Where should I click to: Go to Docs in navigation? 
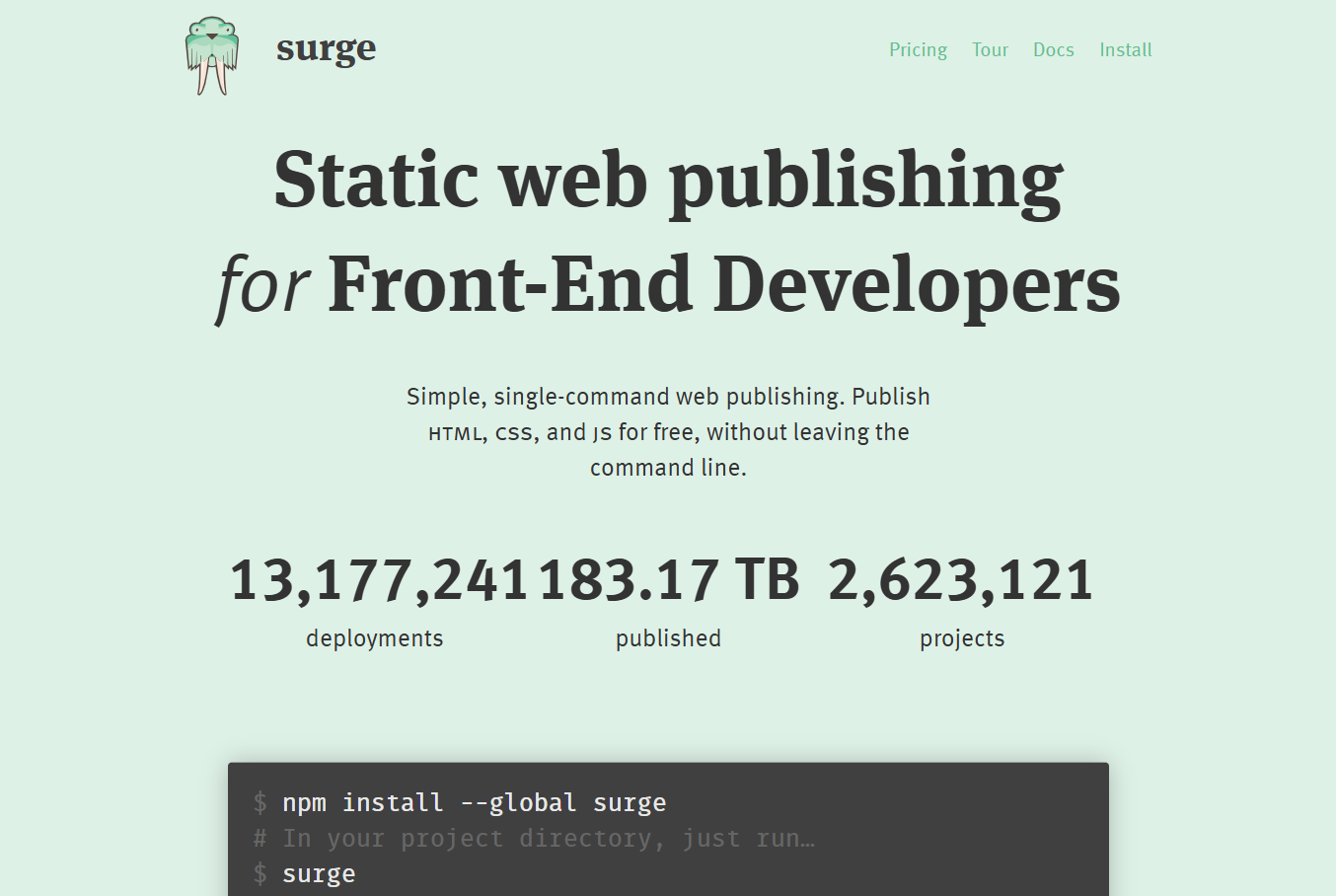[x=1053, y=50]
